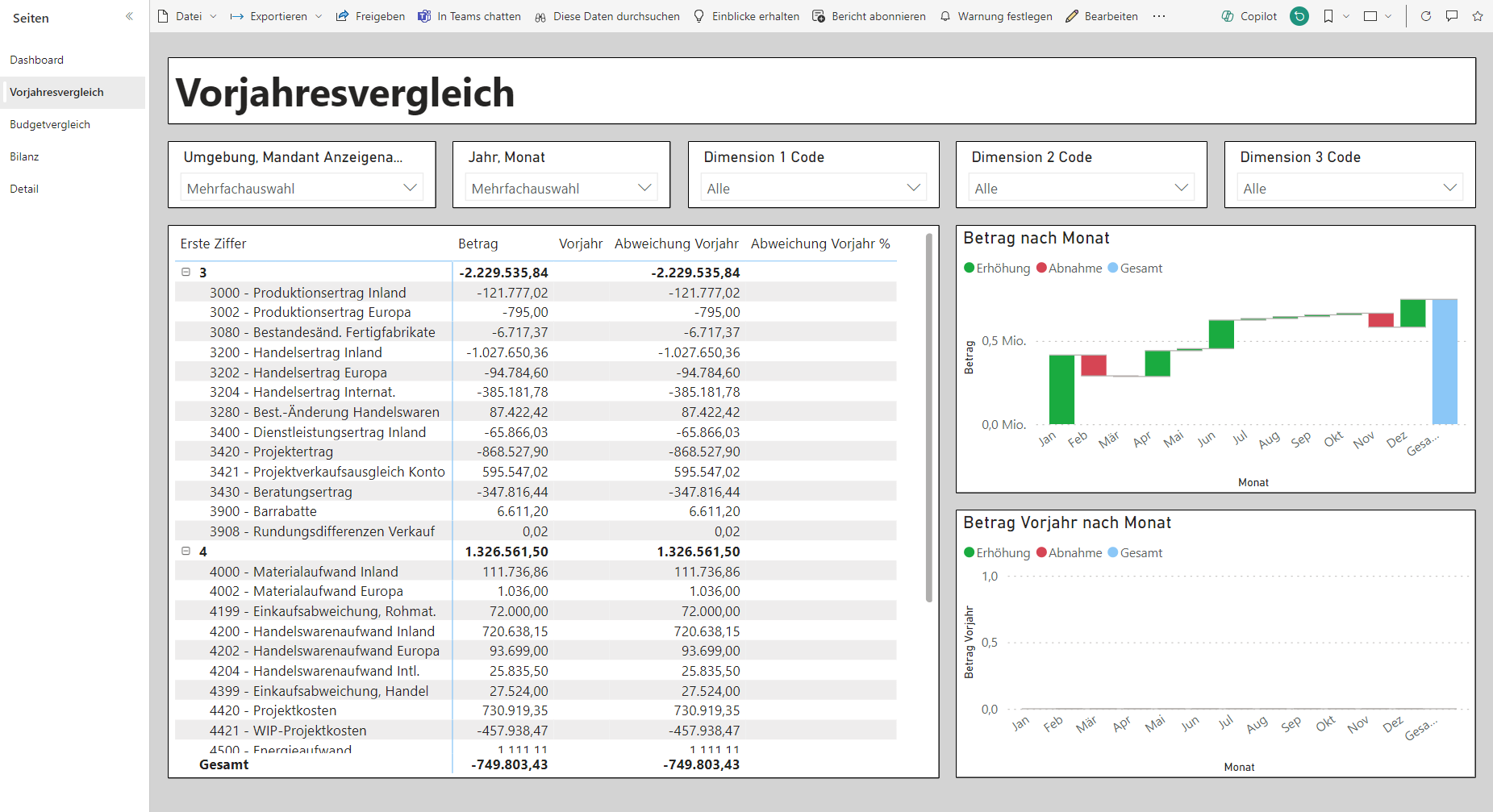Open the comments speech bubble icon

click(1452, 16)
